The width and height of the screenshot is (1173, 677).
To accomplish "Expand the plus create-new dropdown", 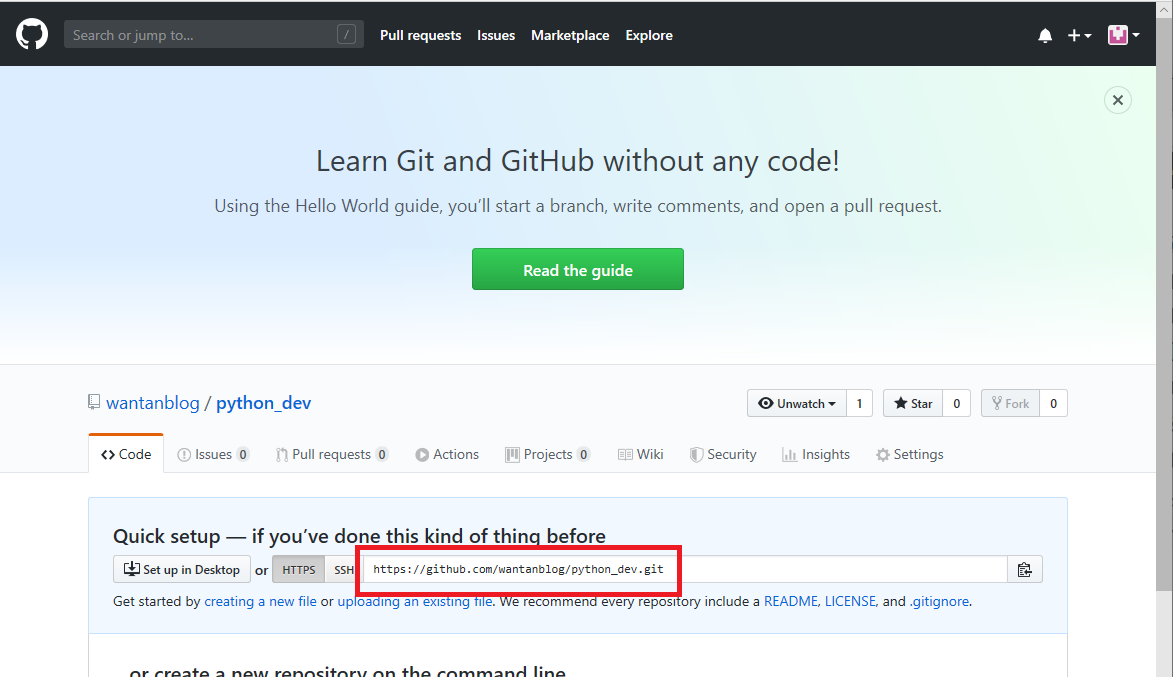I will (1079, 35).
